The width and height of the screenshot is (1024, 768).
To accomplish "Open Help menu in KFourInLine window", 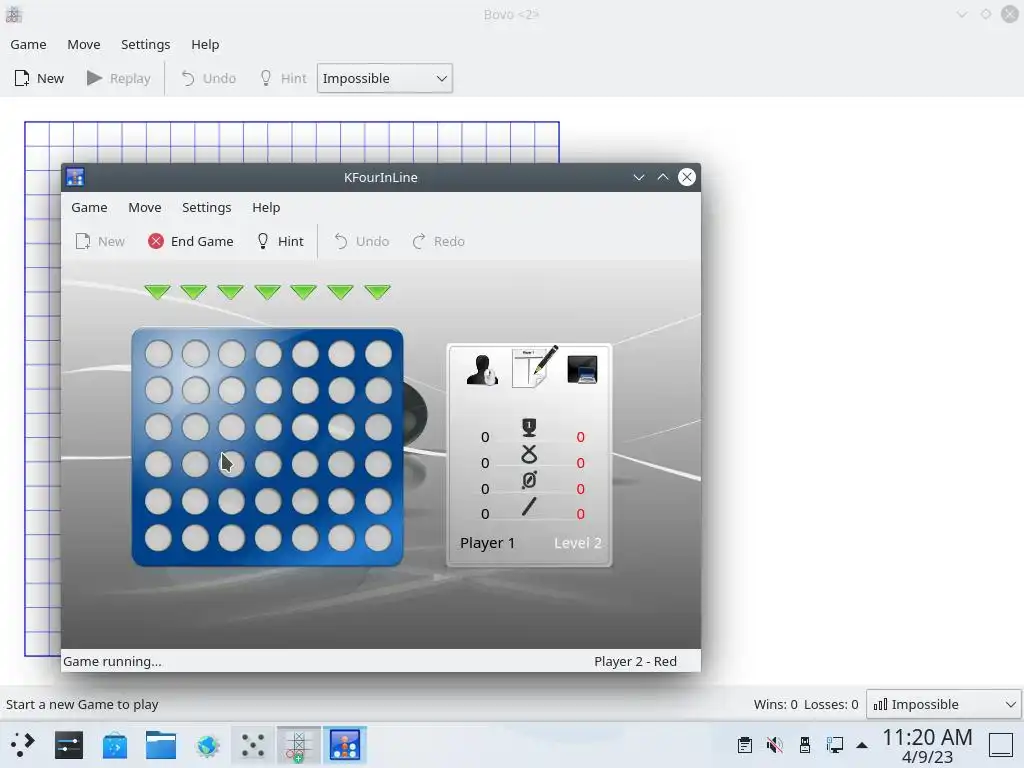I will coord(266,207).
